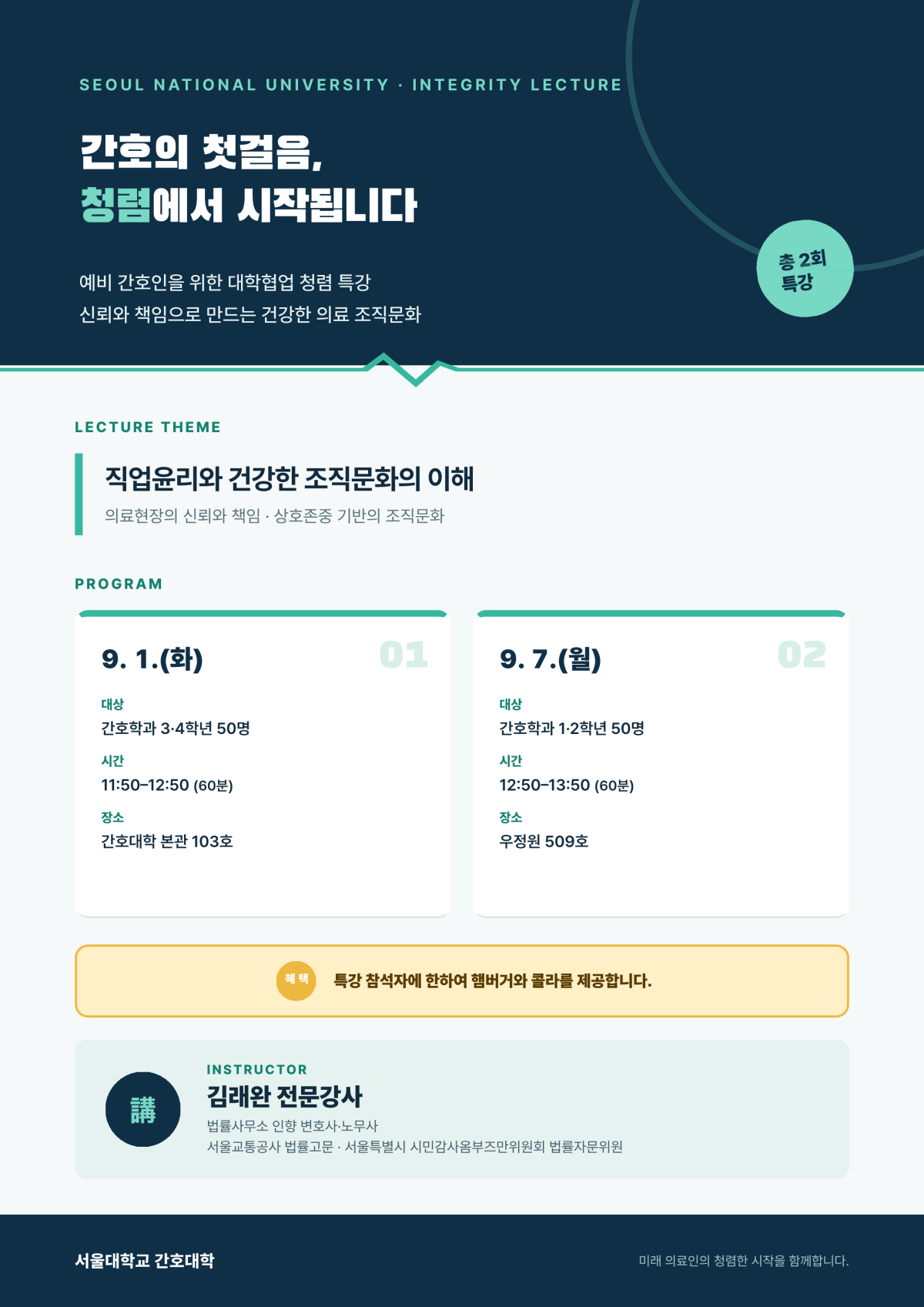Click the LECTURE THEME section label
The image size is (924, 1307).
click(148, 427)
